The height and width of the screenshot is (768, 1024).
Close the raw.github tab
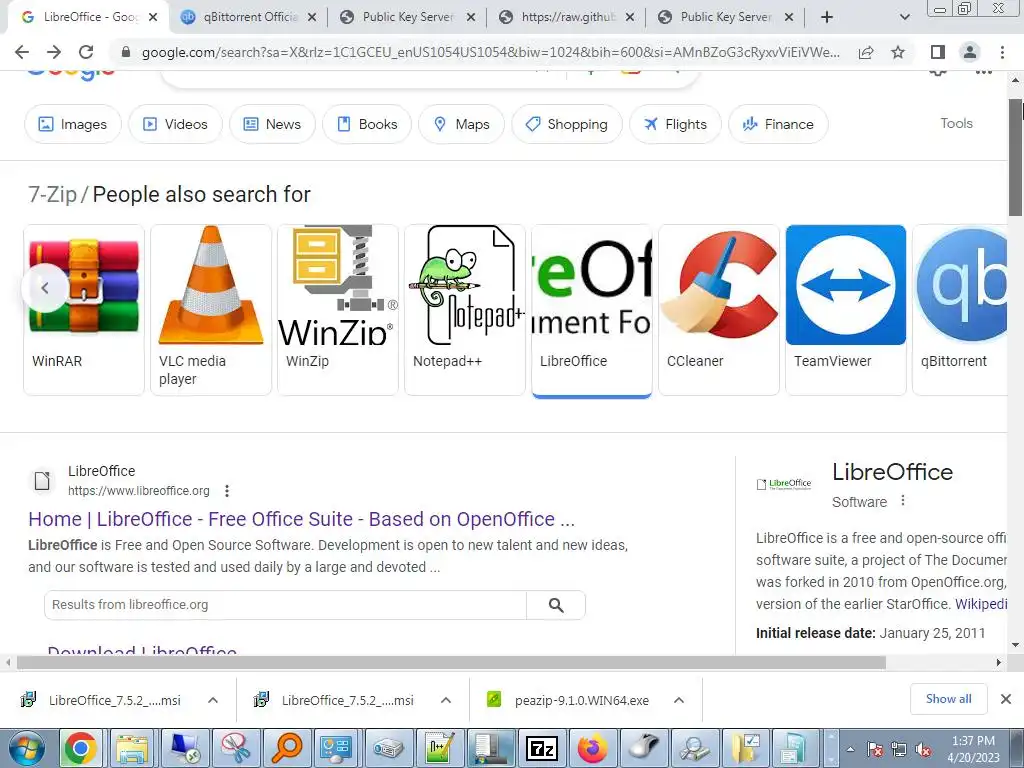point(630,18)
